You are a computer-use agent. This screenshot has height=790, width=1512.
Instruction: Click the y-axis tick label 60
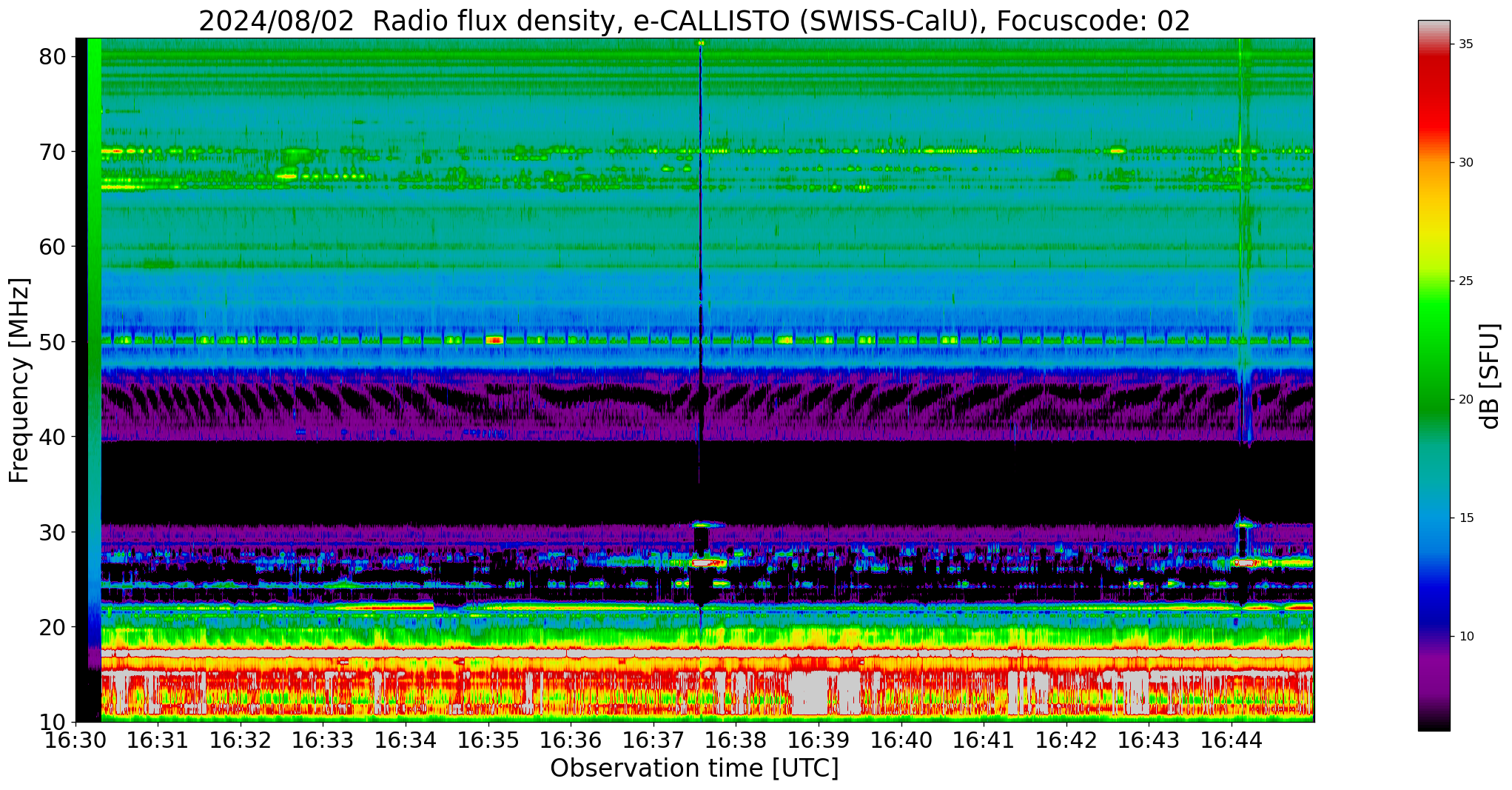[x=53, y=247]
